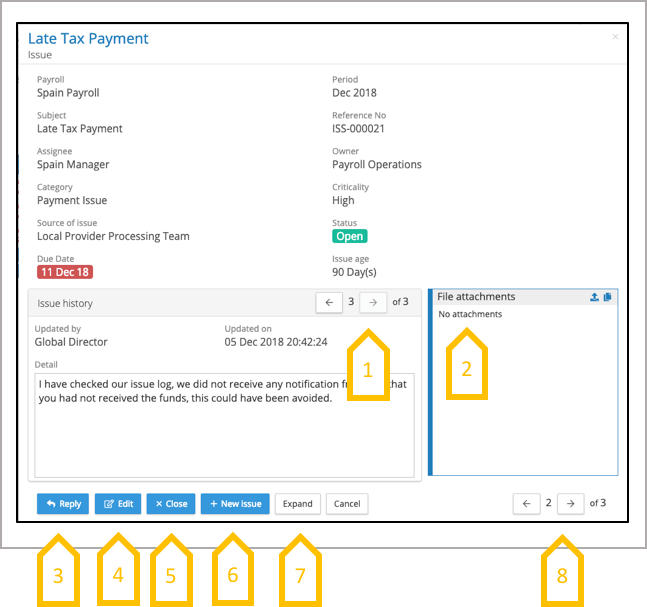Viewport: 647px width, 607px height.
Task: Click the blue Close issue button
Action: (171, 504)
